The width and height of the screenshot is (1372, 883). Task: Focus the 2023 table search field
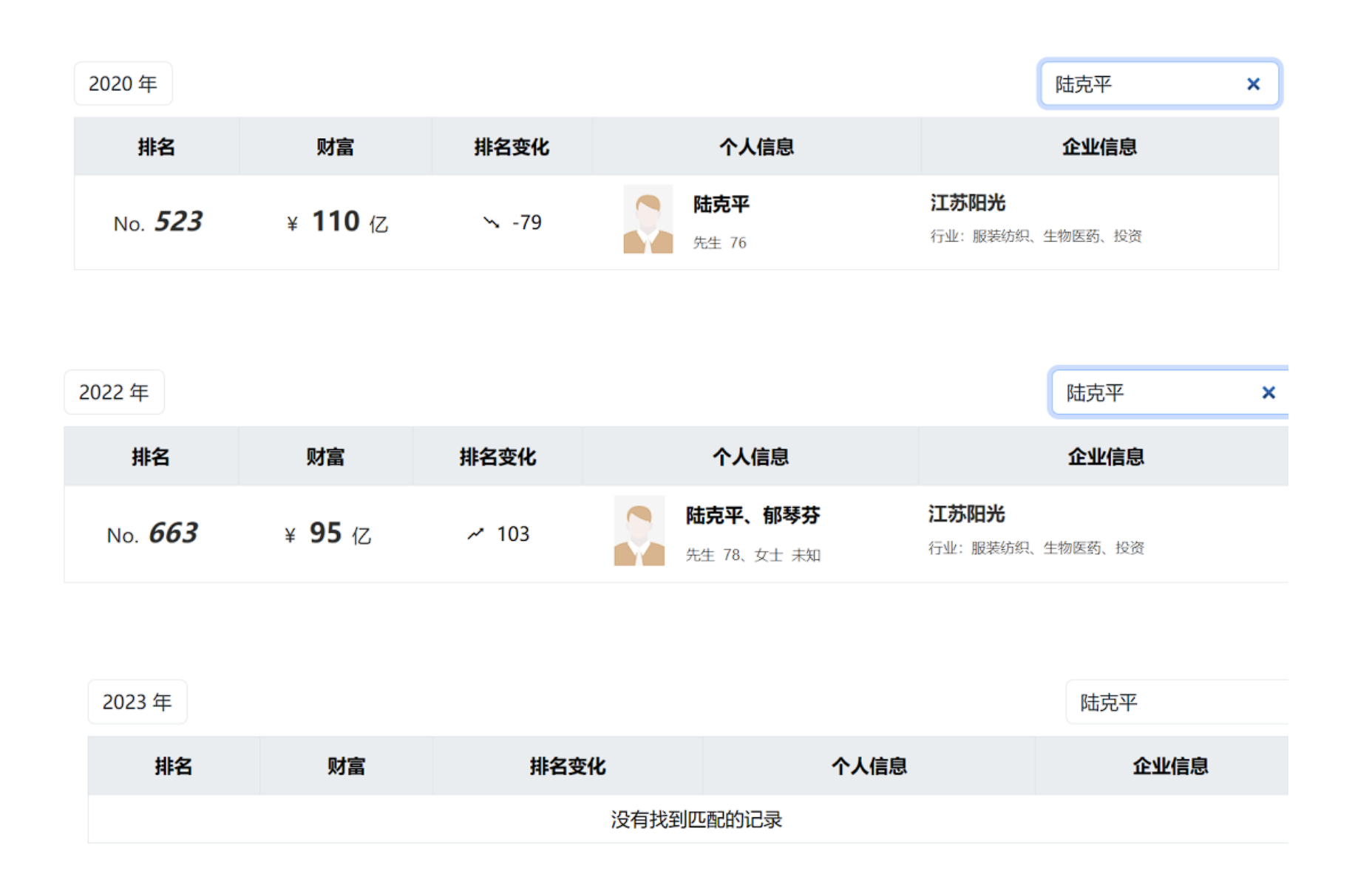tap(1175, 702)
